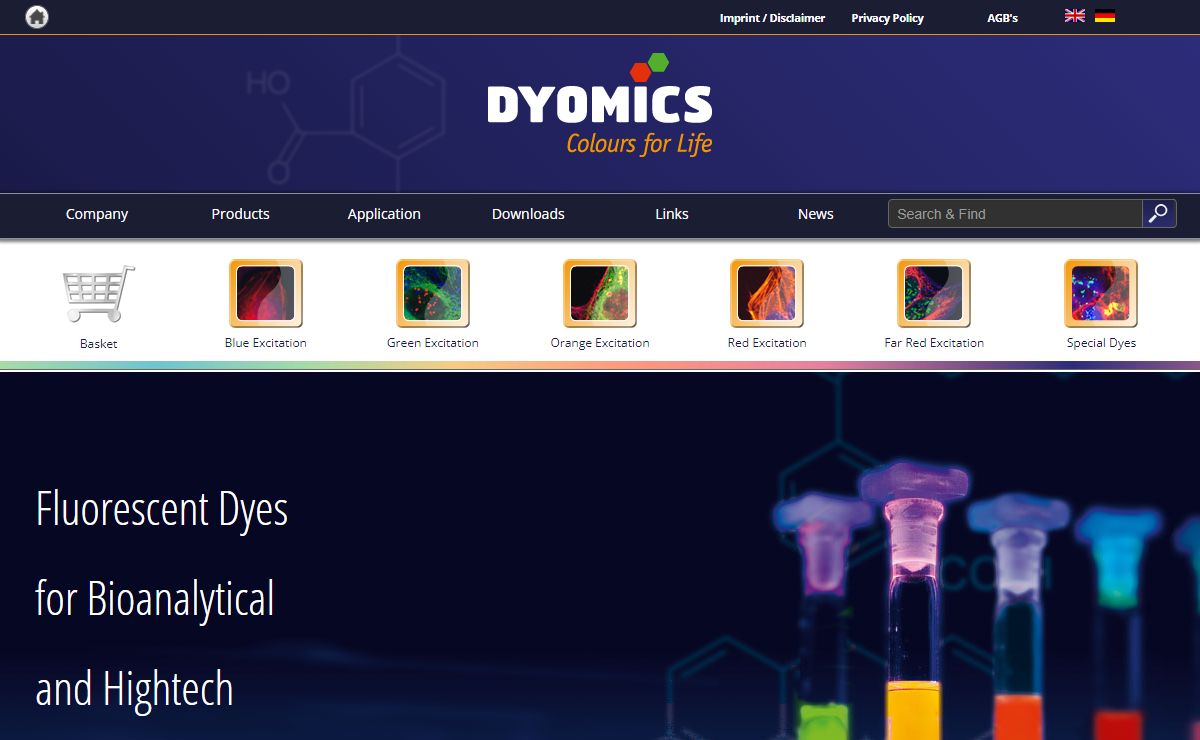Image resolution: width=1200 pixels, height=740 pixels.
Task: Open the Red Excitation dye thumbnail
Action: [766, 293]
